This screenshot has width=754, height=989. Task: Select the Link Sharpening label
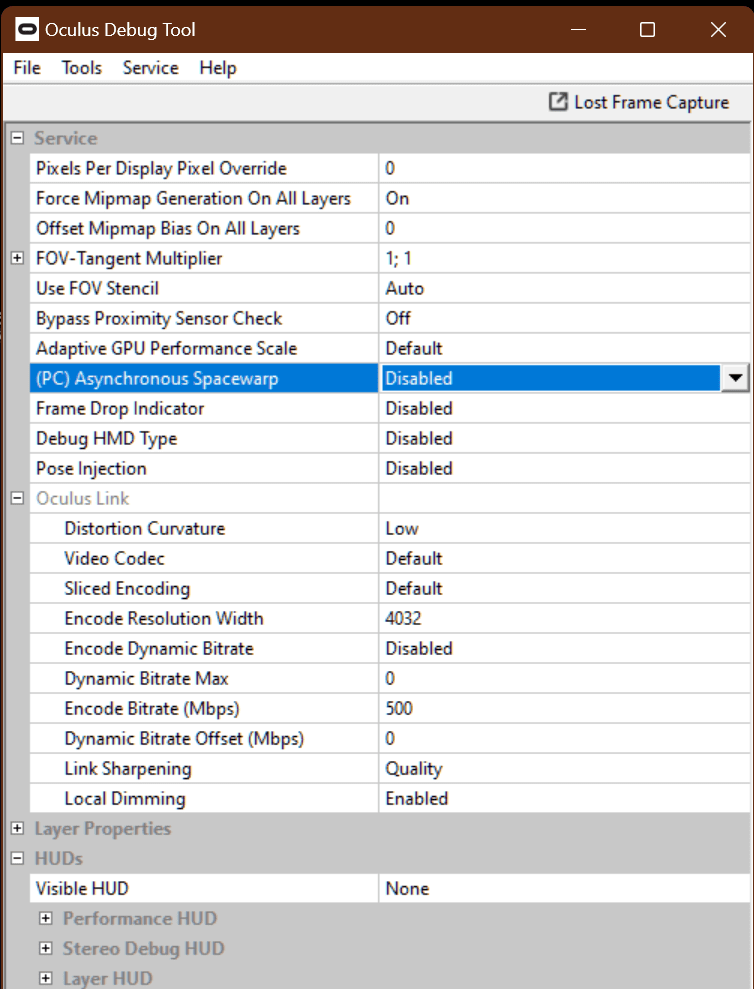pos(128,768)
